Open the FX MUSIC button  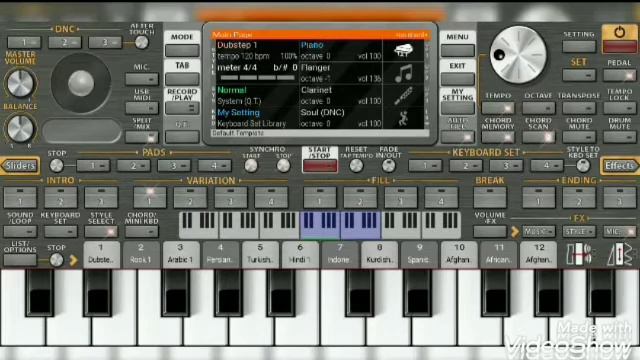[538, 232]
